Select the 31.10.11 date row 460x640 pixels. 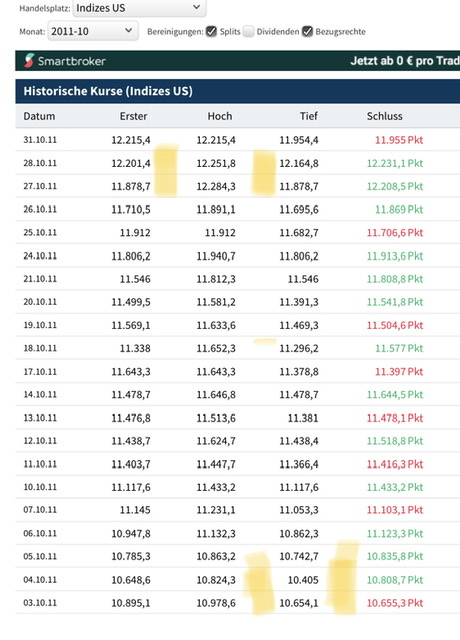coord(238,140)
